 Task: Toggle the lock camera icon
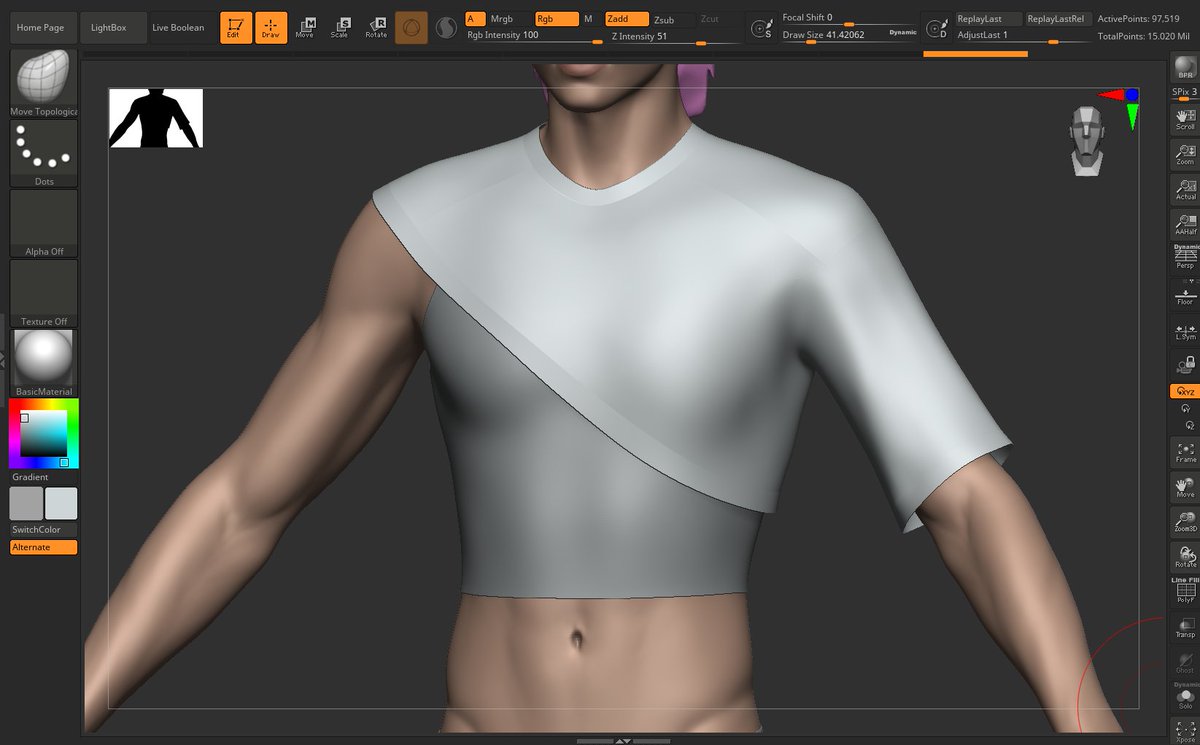click(1185, 364)
